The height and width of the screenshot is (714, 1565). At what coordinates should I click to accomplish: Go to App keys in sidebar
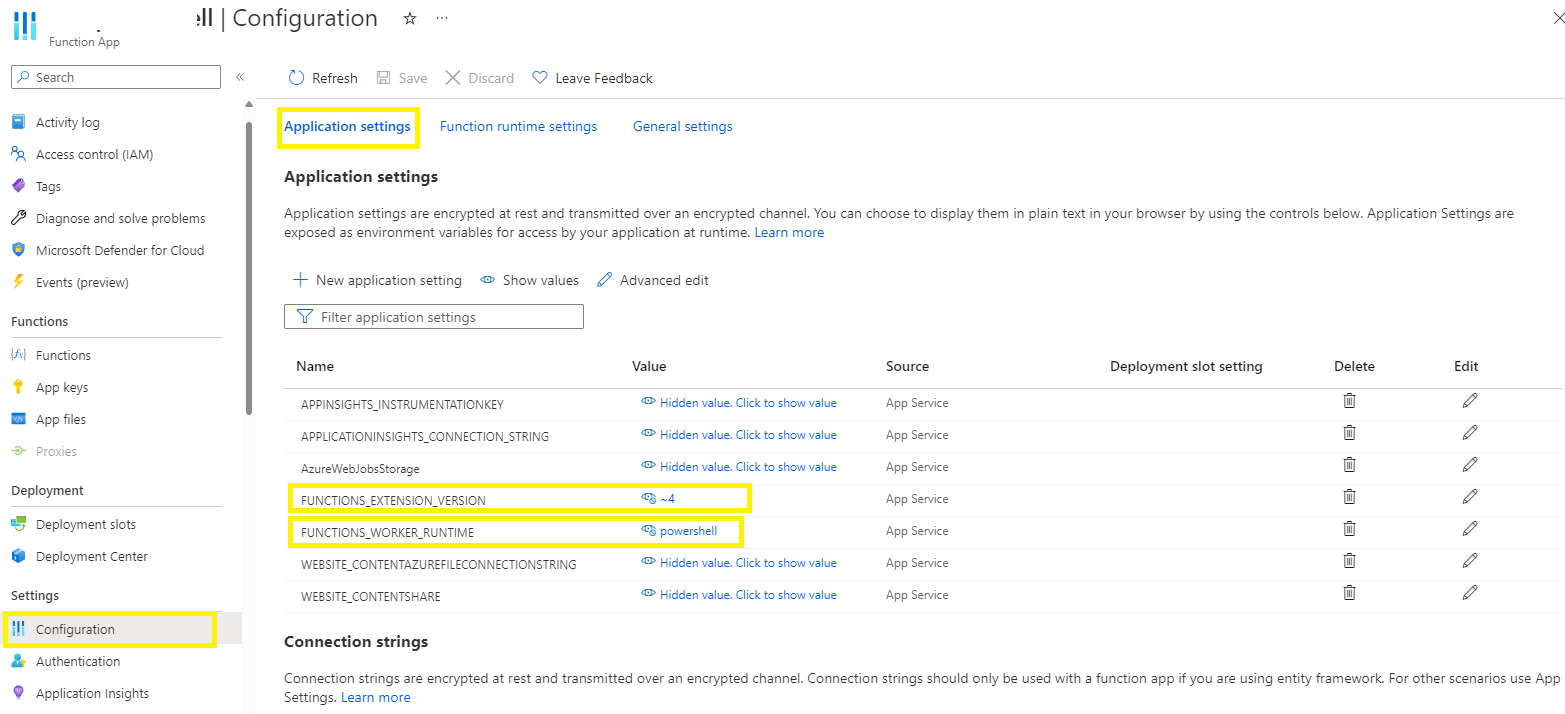click(62, 388)
